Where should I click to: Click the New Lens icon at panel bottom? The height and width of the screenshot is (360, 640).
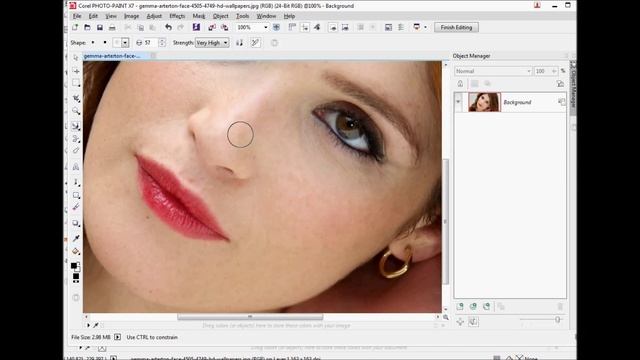click(473, 307)
